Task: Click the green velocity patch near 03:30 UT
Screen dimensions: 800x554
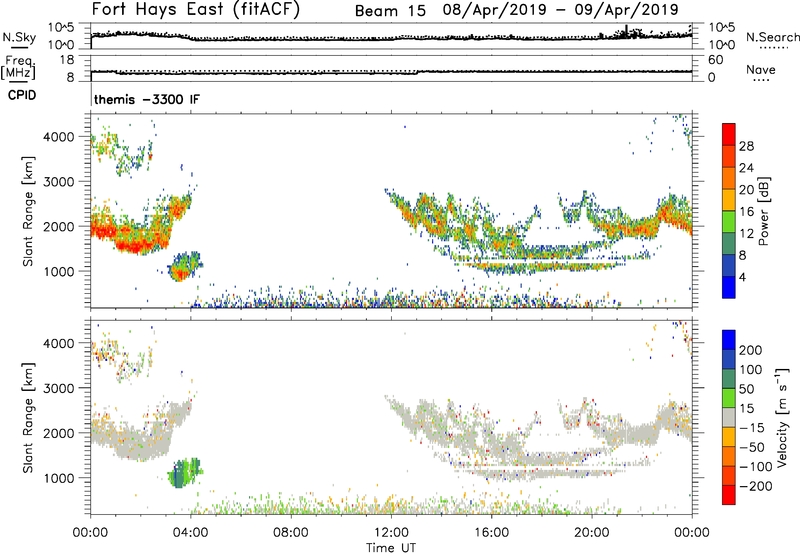Action: coord(185,473)
